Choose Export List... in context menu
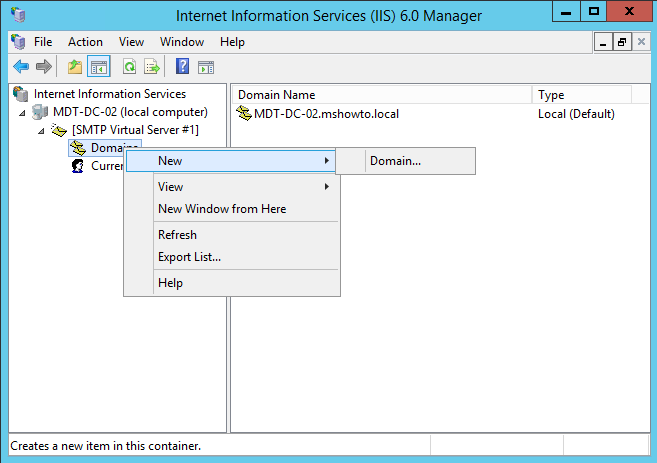The height and width of the screenshot is (463, 657). tap(232, 257)
